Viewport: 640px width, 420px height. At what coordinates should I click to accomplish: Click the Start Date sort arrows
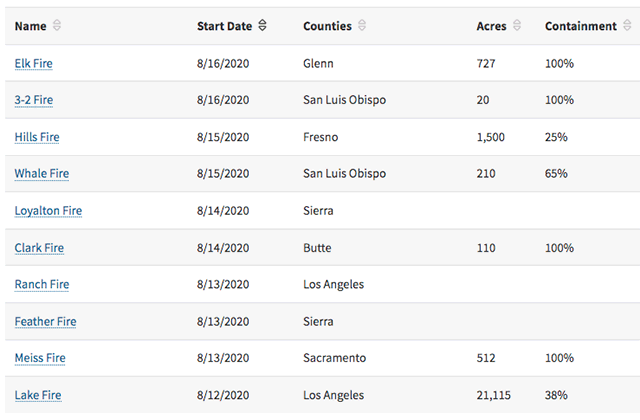click(262, 26)
